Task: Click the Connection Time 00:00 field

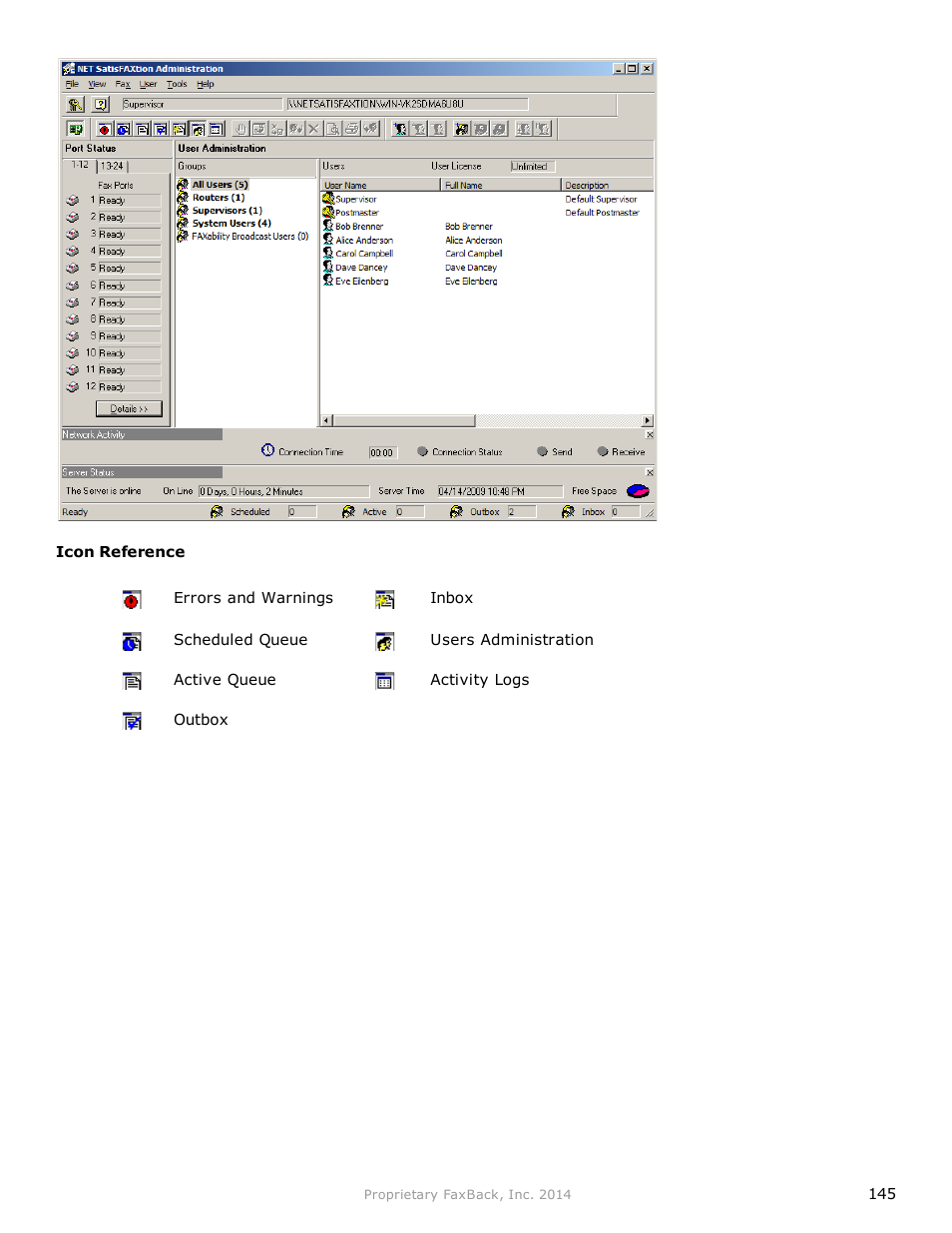Action: pos(382,452)
